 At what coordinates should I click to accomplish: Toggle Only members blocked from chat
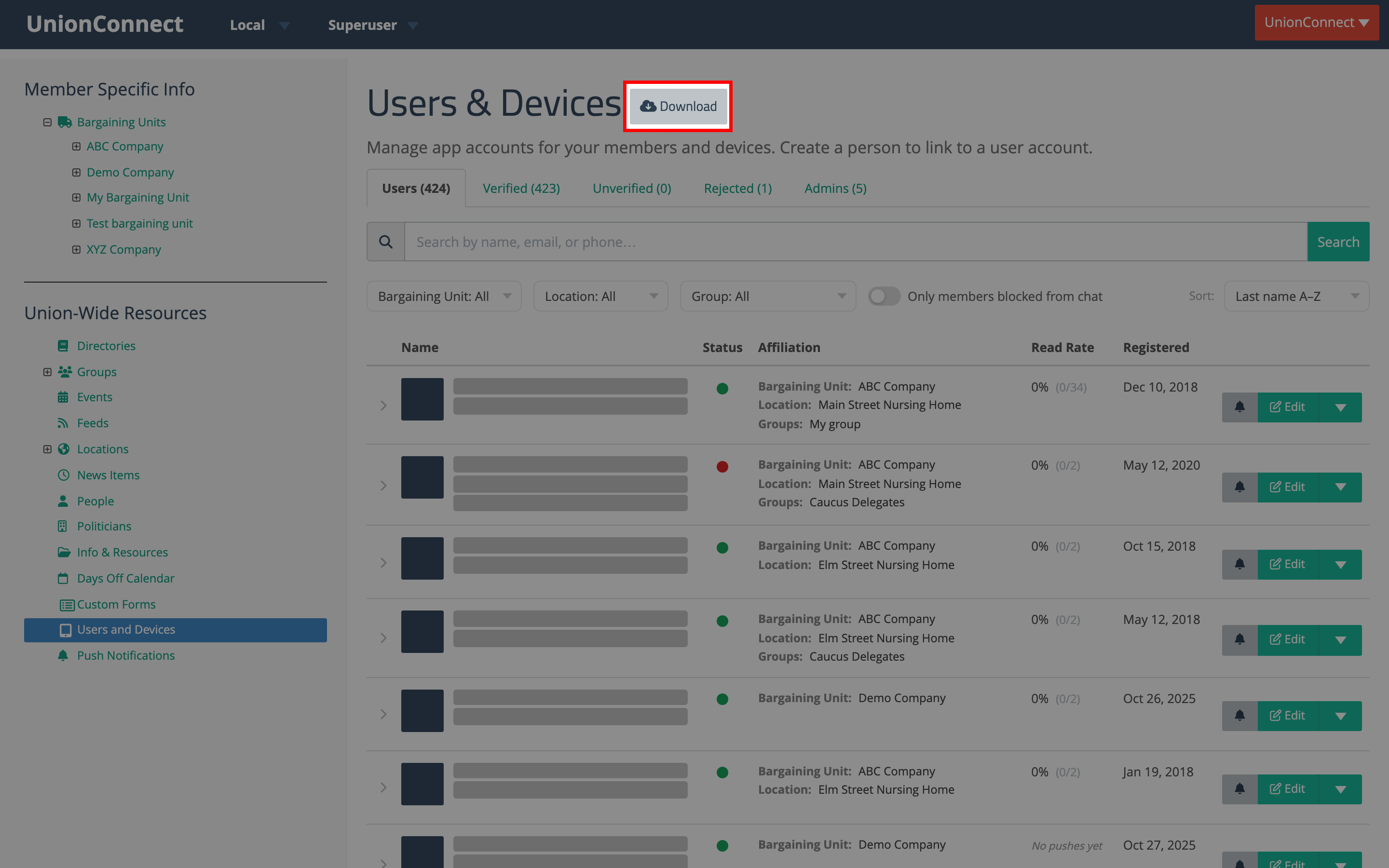[884, 296]
